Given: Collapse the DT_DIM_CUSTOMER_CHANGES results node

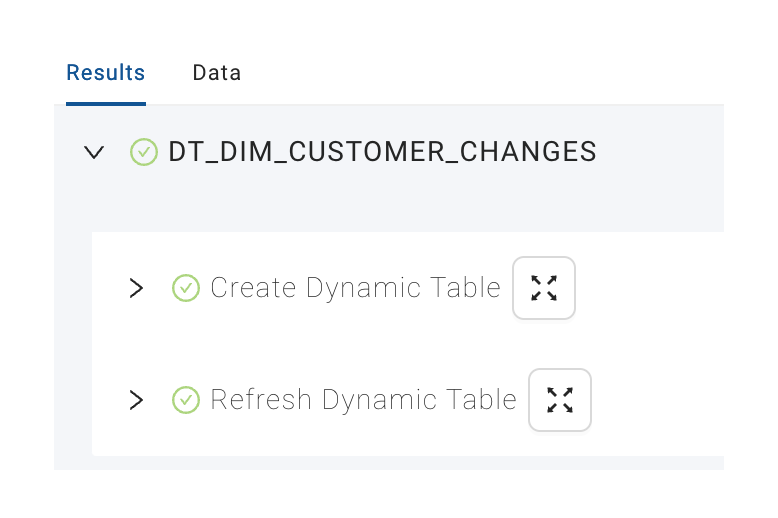Looking at the screenshot, I should pyautogui.click(x=94, y=152).
